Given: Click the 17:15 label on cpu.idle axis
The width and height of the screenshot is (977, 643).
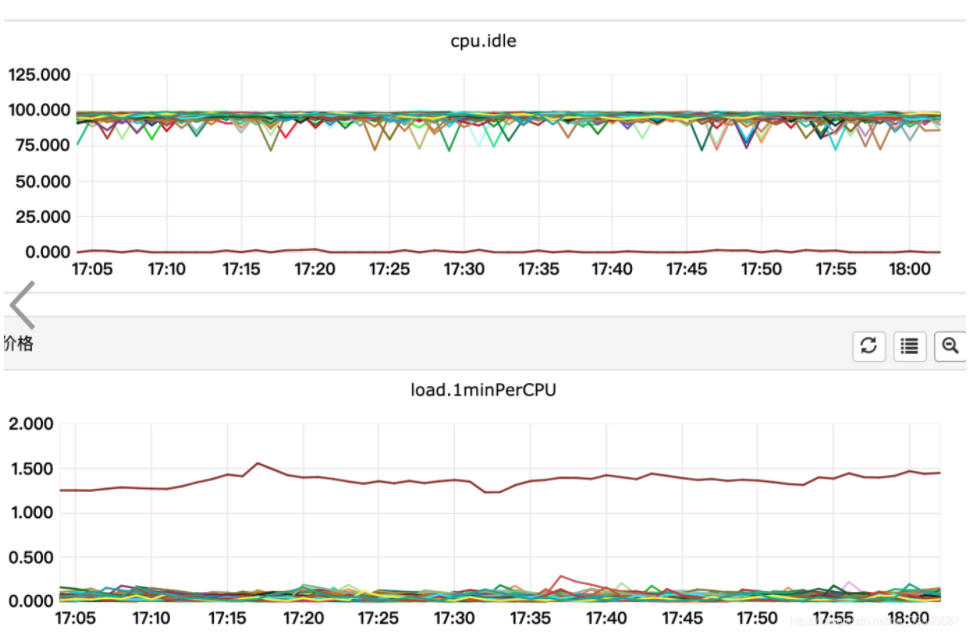Looking at the screenshot, I should tap(241, 269).
